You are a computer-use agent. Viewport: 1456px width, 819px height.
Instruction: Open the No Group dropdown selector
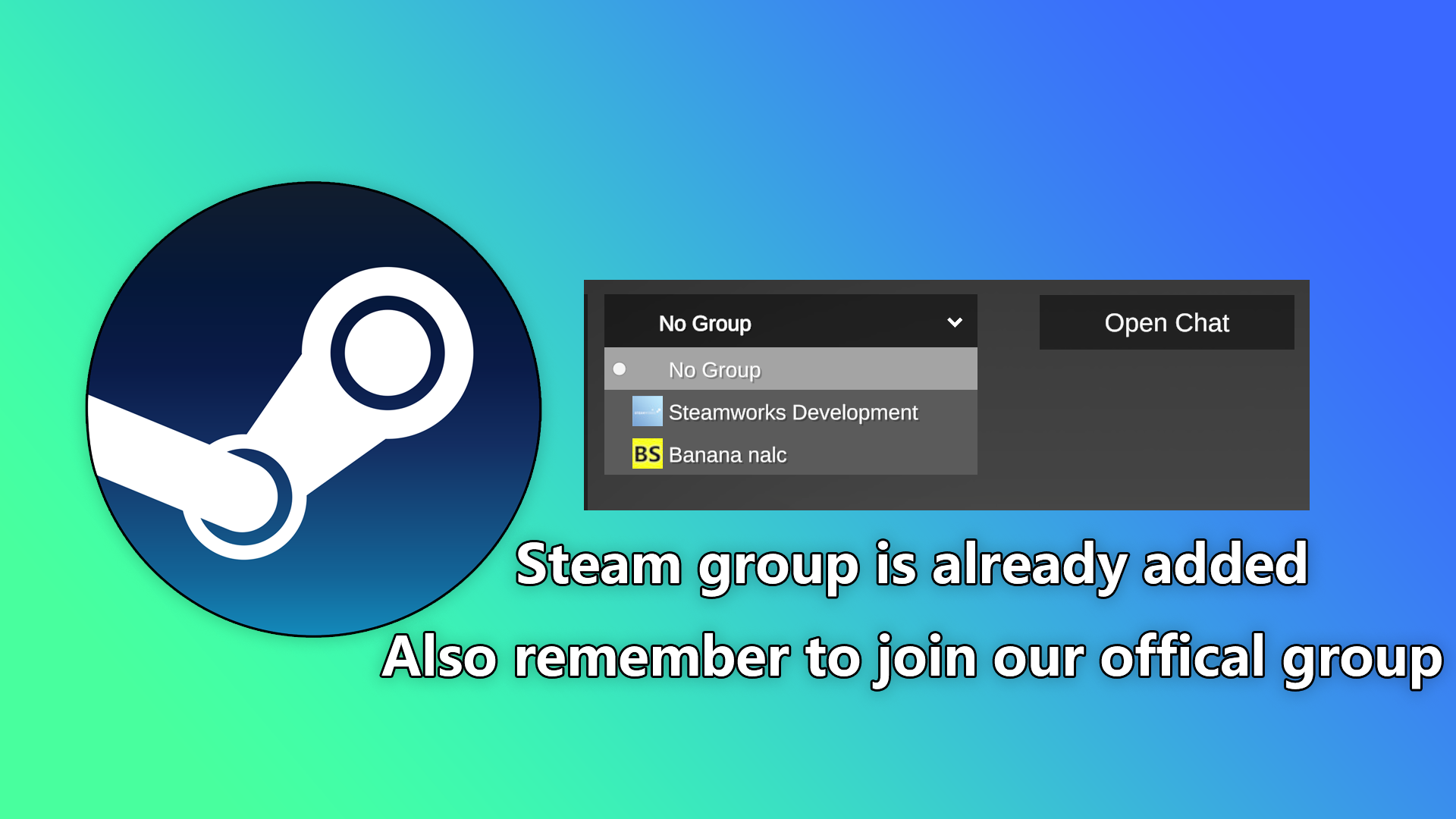[790, 322]
